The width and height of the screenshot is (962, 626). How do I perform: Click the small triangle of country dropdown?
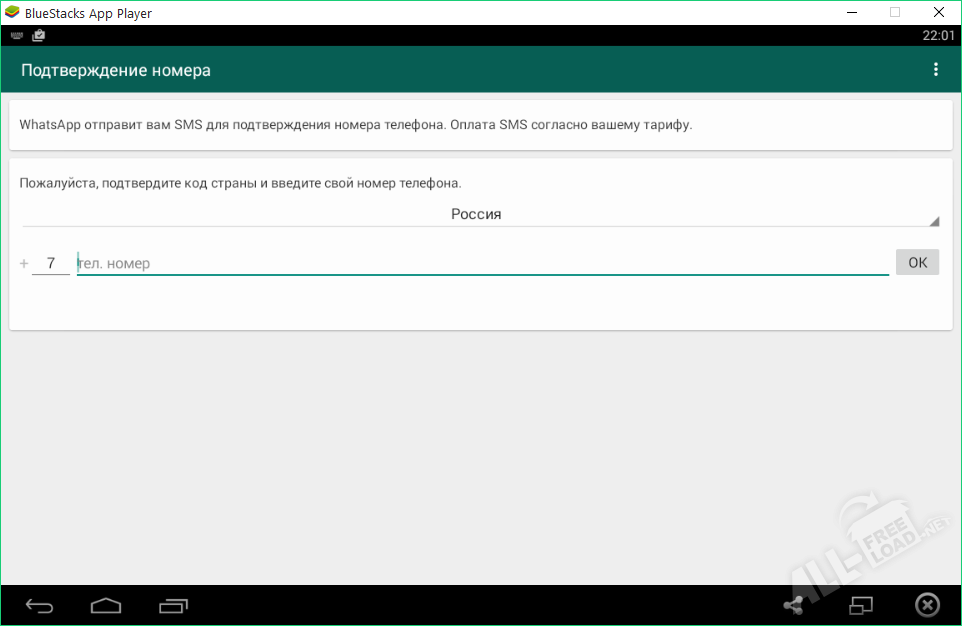933,221
